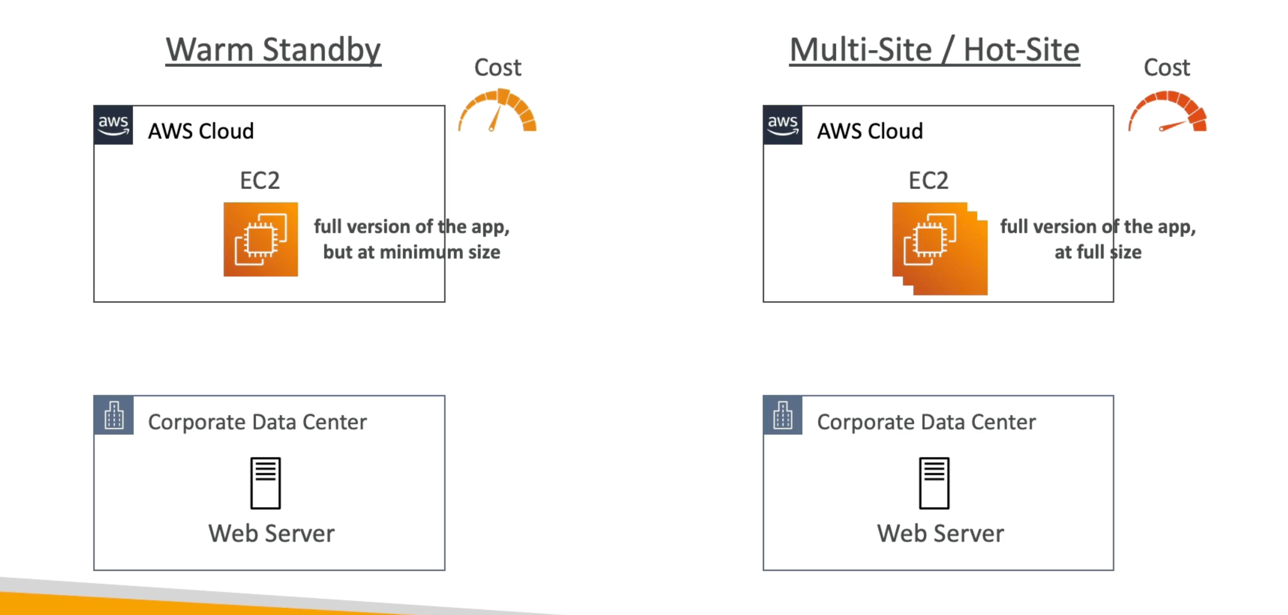Click the AWS Cloud label in the Warm Standby box
Screen dimensions: 1288x615
201,131
